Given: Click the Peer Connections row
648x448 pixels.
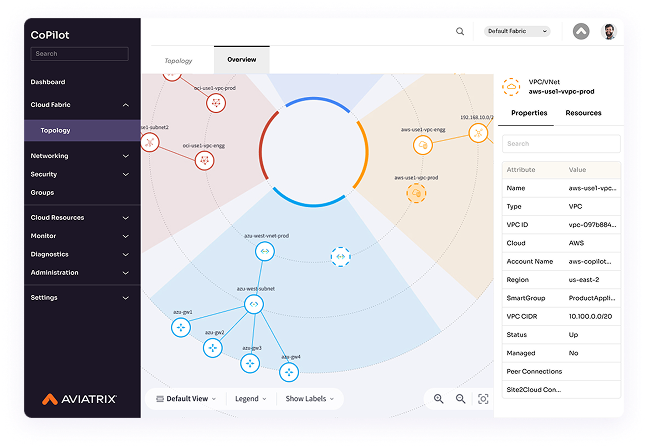Looking at the screenshot, I should (x=561, y=372).
